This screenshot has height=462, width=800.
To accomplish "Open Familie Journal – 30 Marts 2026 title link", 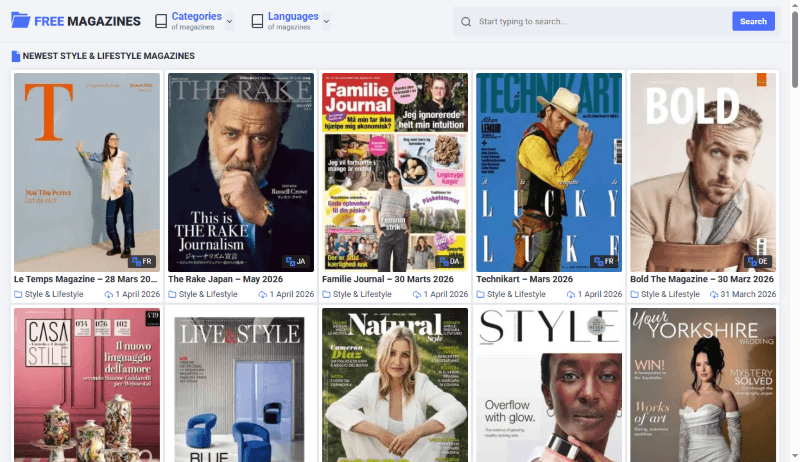I will tap(388, 279).
